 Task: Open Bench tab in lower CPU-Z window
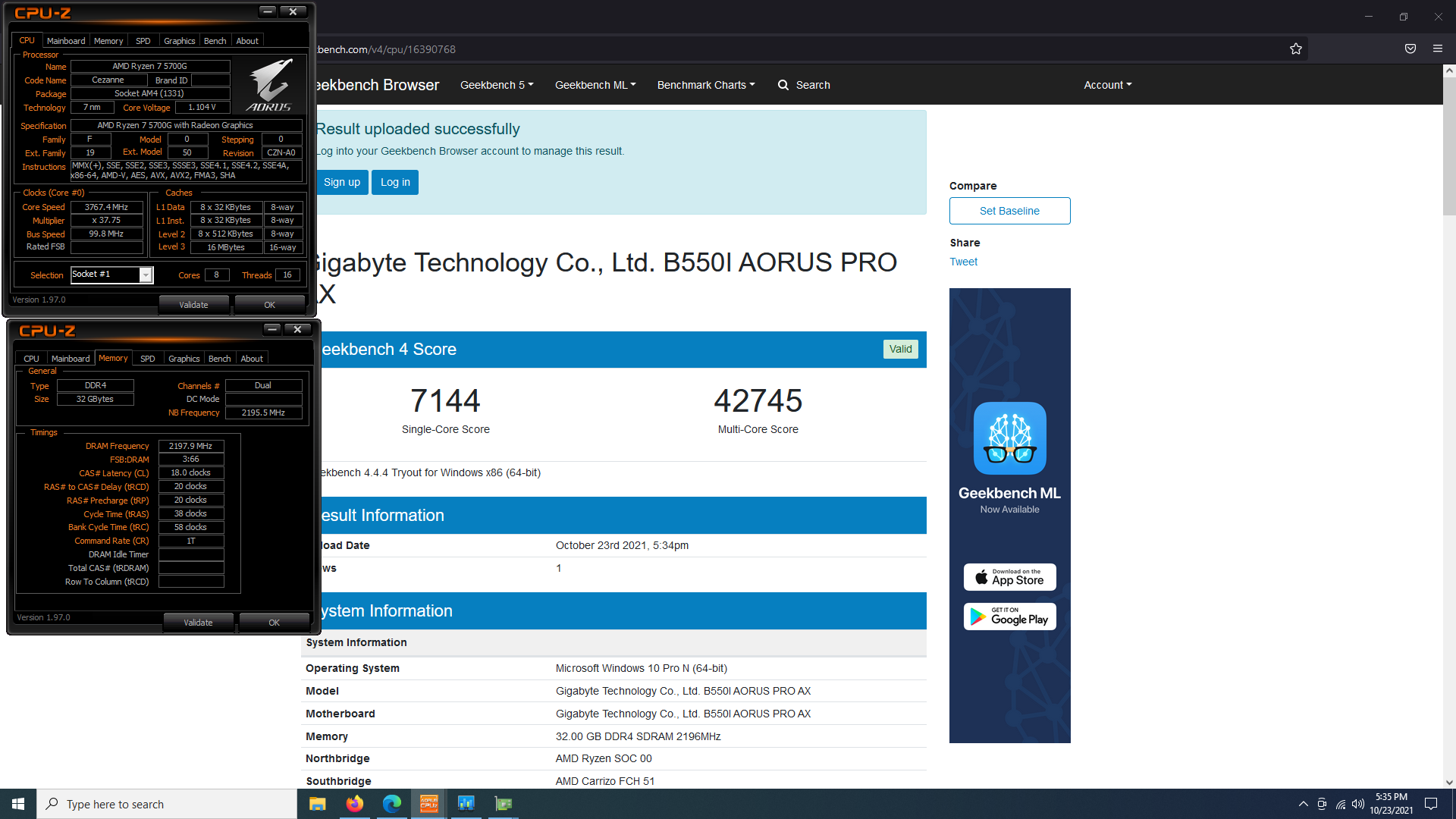click(x=220, y=359)
